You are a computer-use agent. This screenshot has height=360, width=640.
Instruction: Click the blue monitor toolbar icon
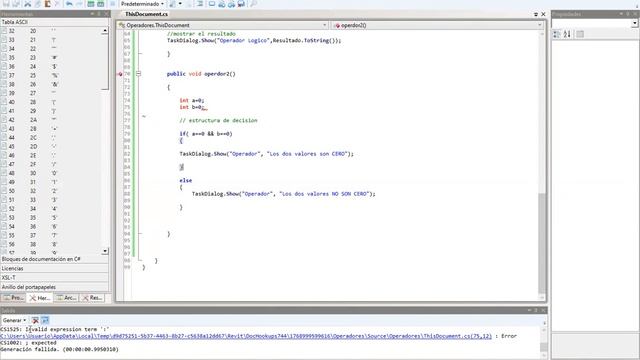coord(212,4)
